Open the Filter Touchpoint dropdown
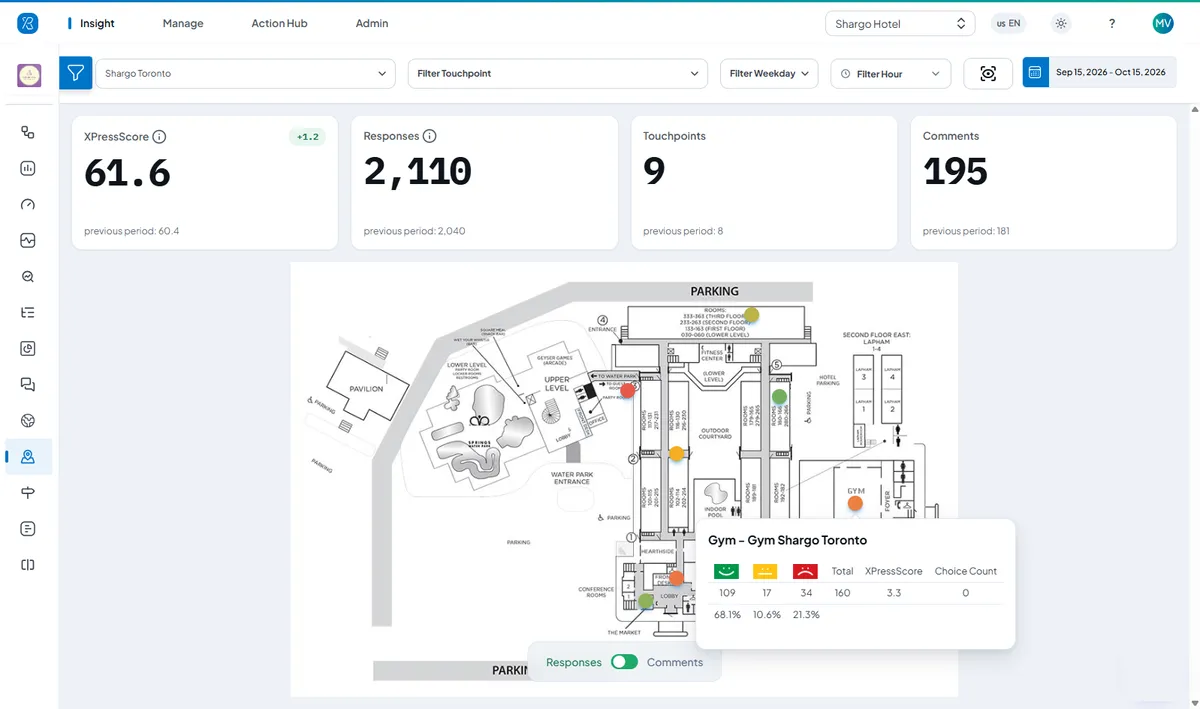The width and height of the screenshot is (1200, 709). 558,73
